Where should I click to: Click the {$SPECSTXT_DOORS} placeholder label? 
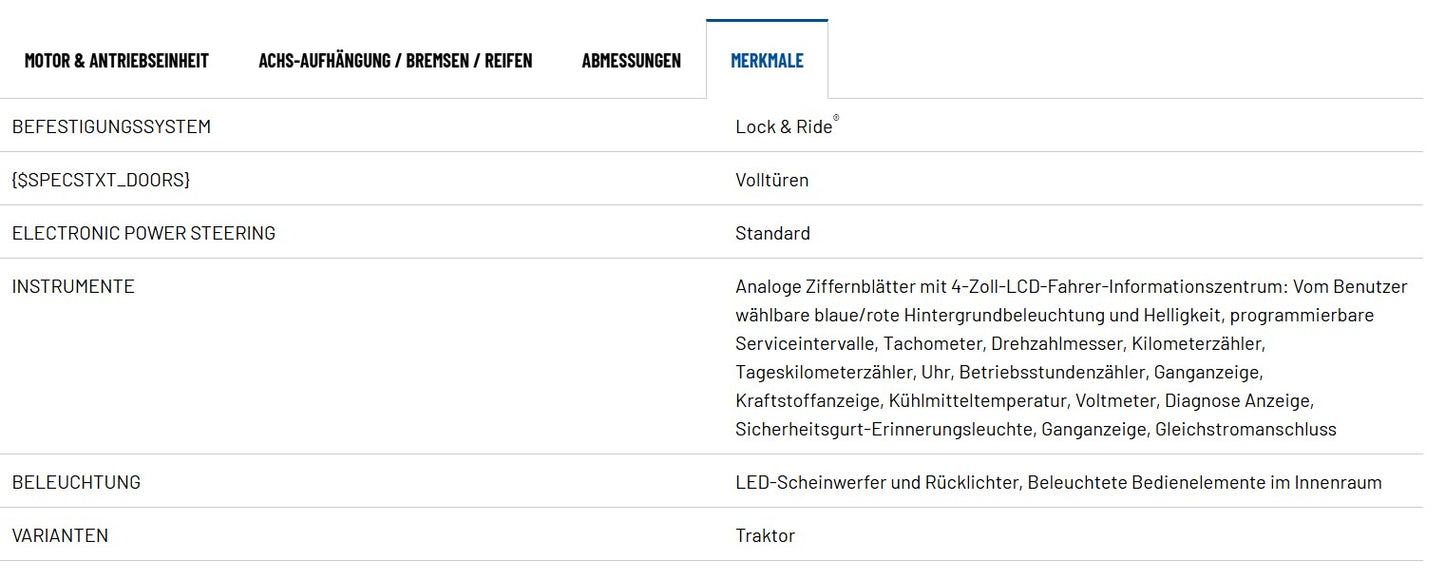[99, 179]
